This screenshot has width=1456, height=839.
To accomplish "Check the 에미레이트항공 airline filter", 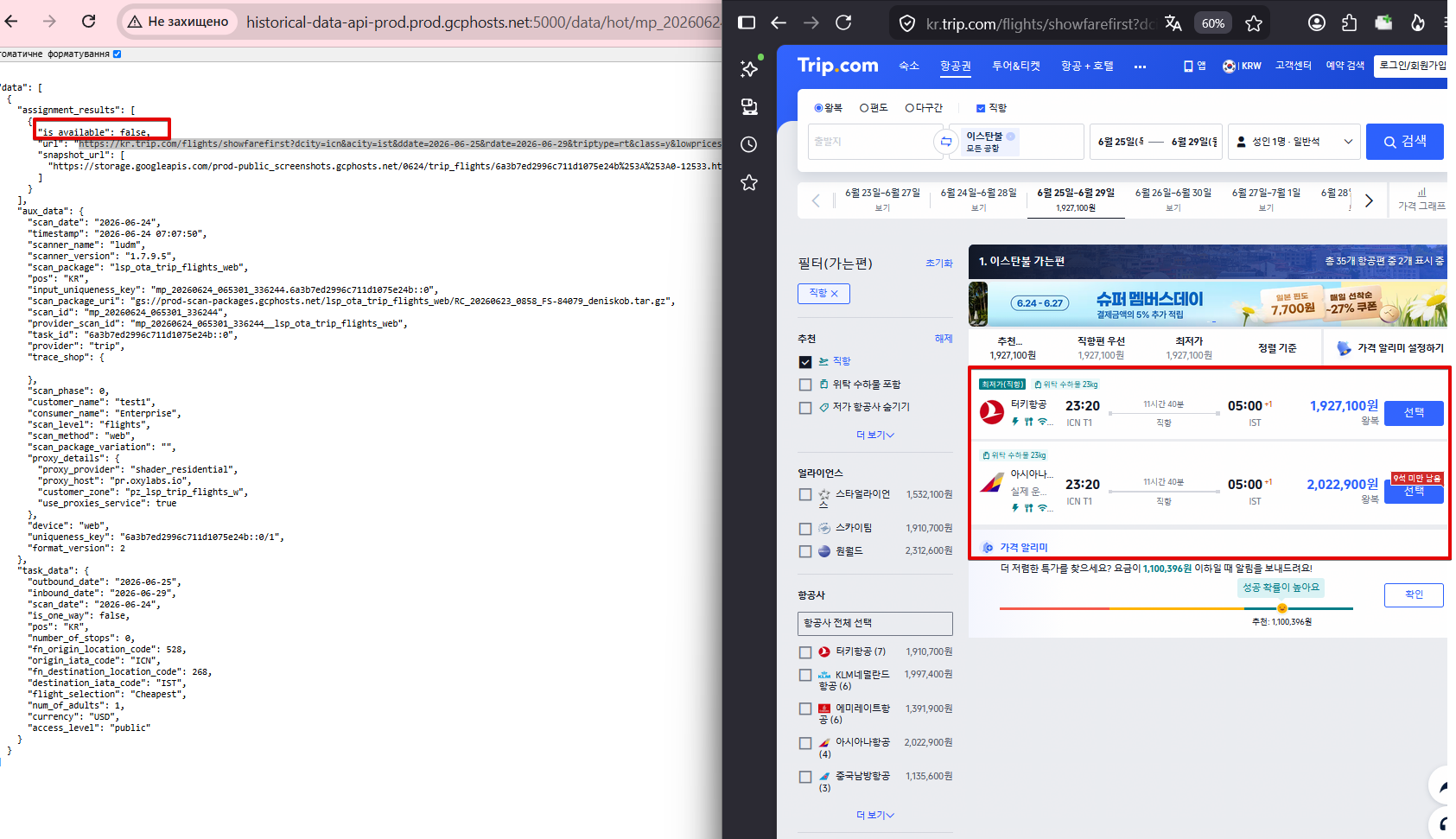I will coord(805,709).
